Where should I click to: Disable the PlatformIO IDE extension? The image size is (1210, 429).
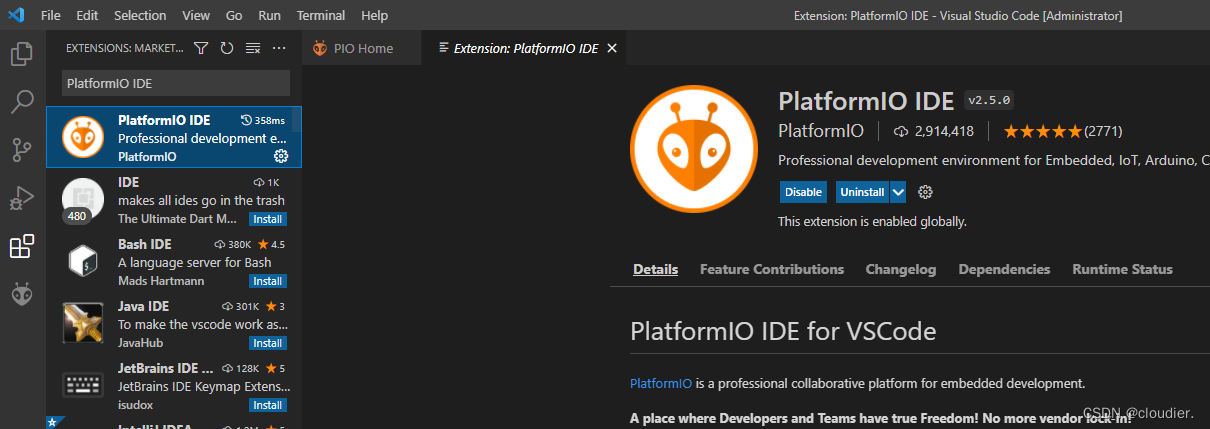803,192
